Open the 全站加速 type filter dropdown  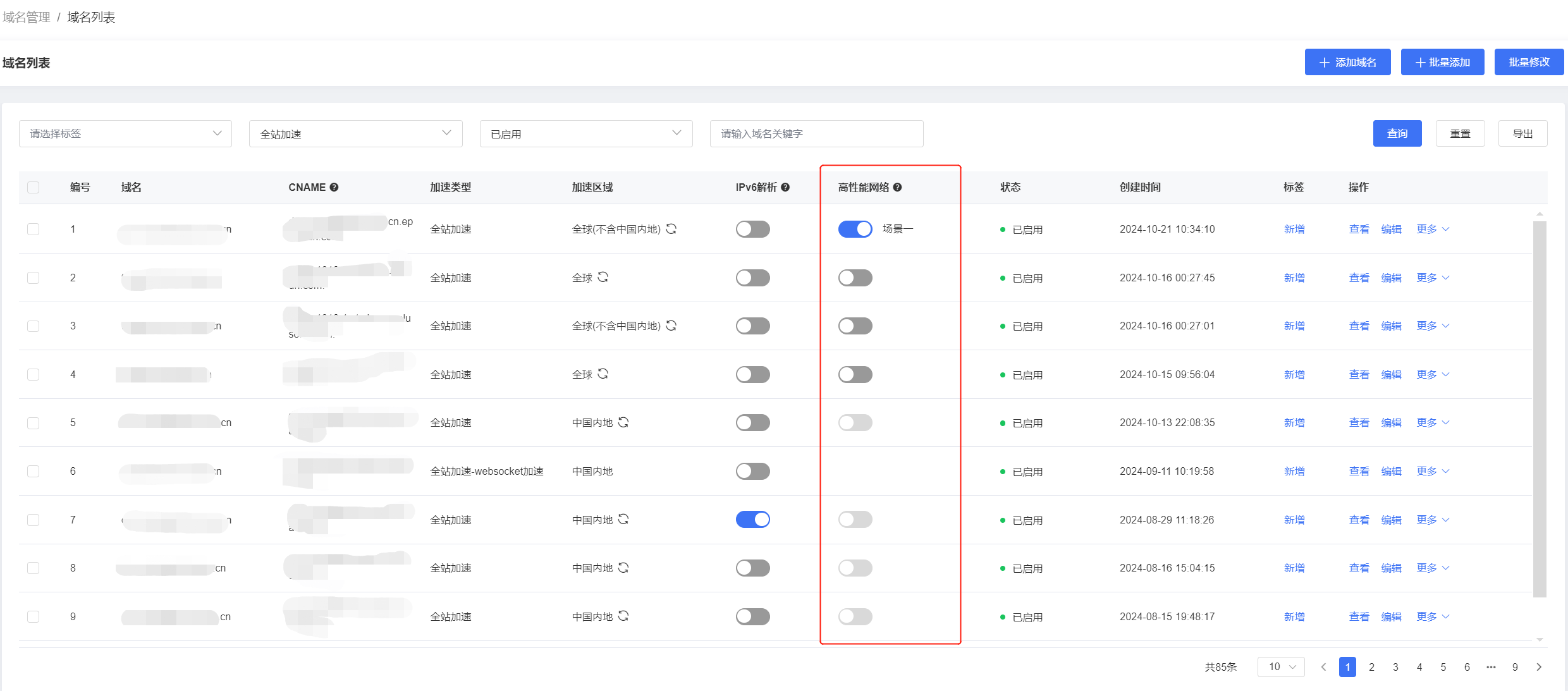click(356, 133)
